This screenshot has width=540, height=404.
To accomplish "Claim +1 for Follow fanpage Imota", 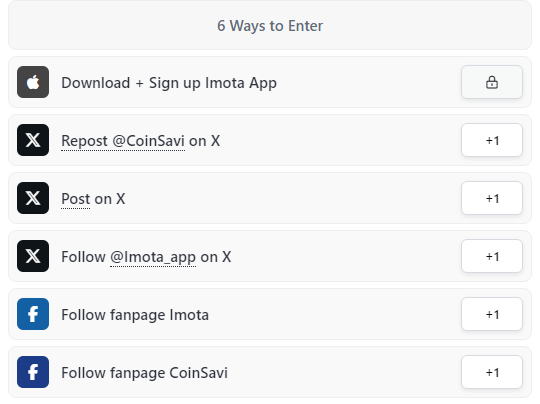I will 492,314.
